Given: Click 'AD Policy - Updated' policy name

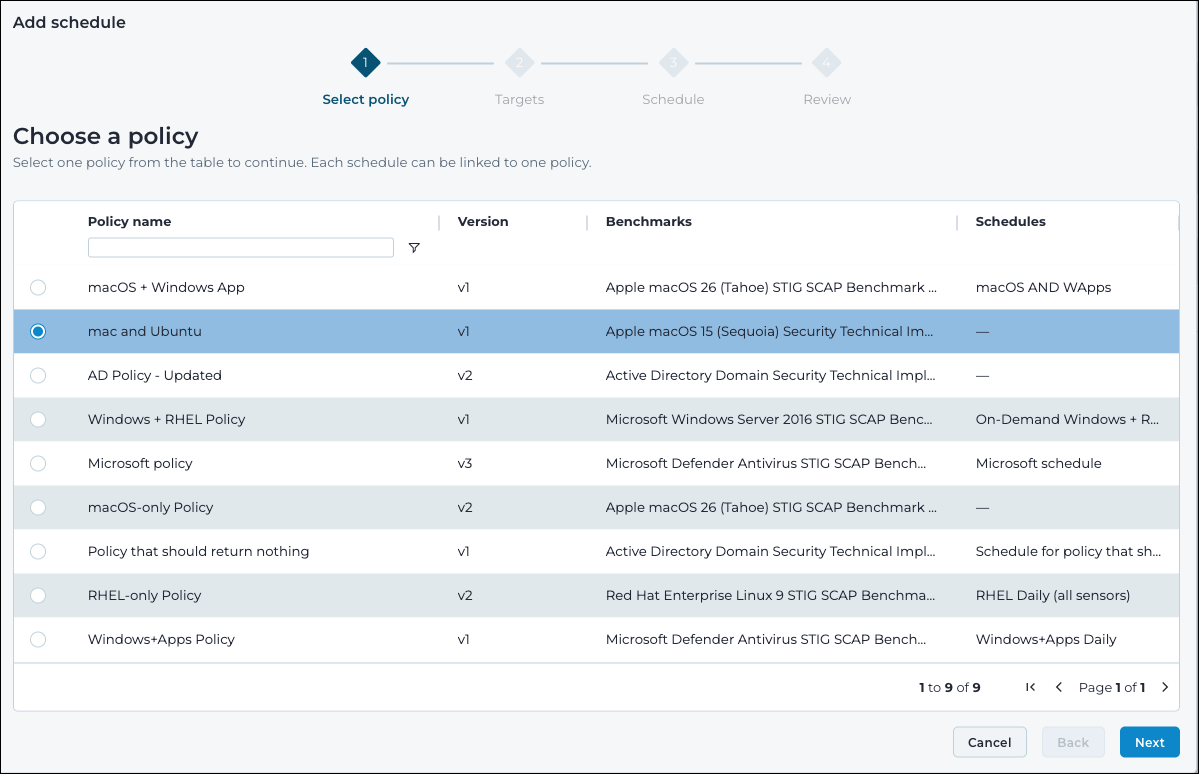Looking at the screenshot, I should [154, 376].
